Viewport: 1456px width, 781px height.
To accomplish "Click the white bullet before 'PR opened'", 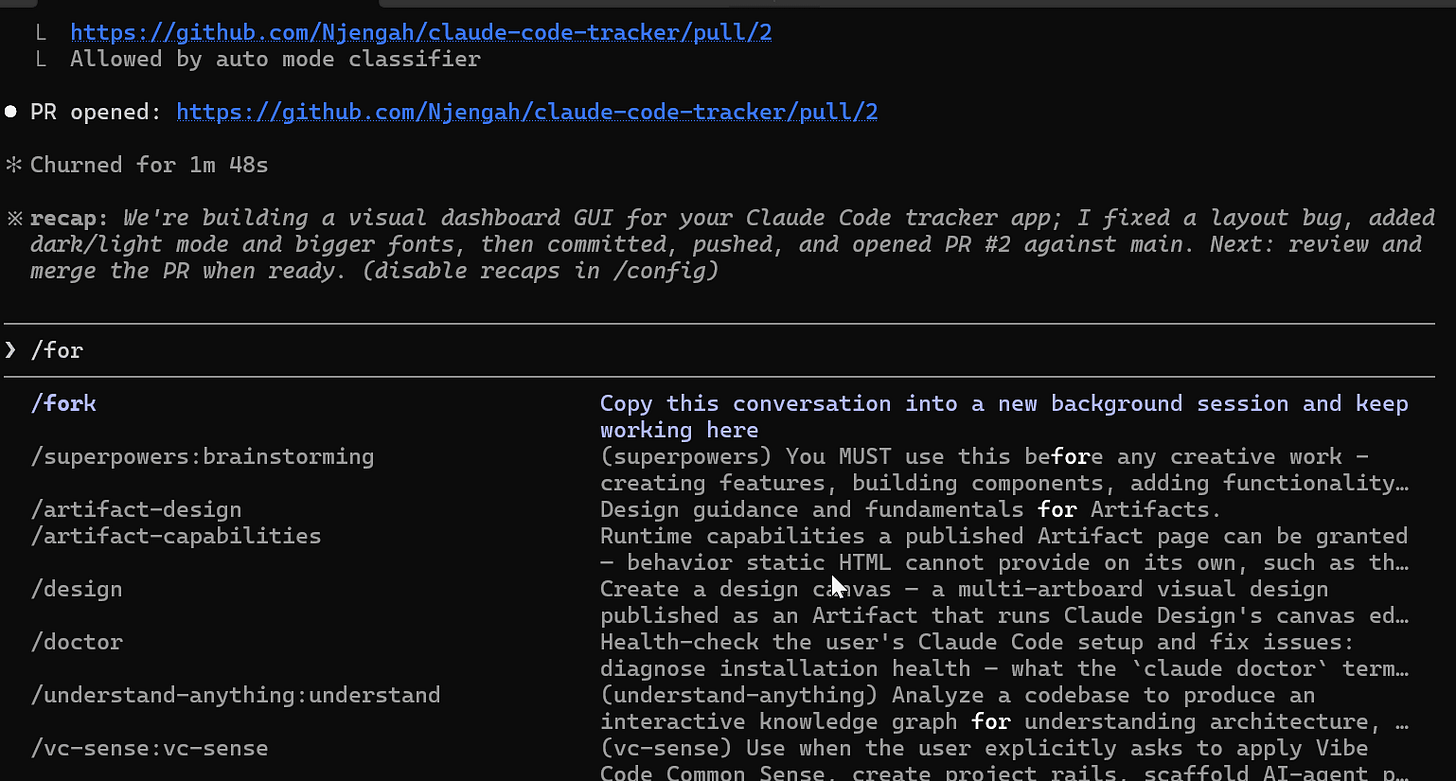I will pyautogui.click(x=11, y=112).
